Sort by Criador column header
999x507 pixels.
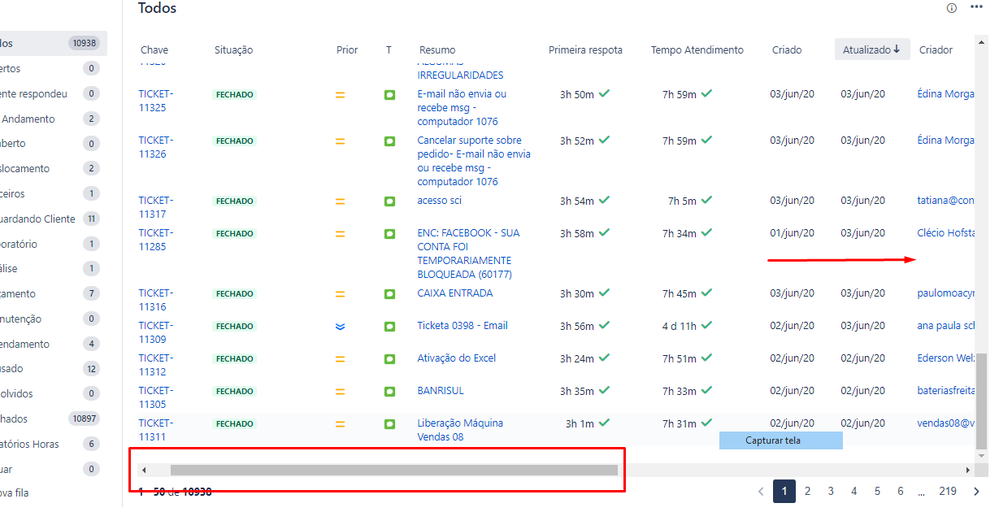pyautogui.click(x=936, y=50)
